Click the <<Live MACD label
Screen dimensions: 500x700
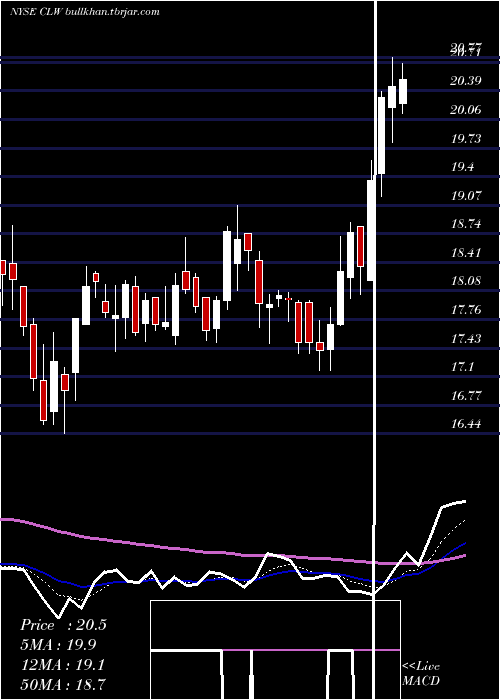(x=421, y=674)
